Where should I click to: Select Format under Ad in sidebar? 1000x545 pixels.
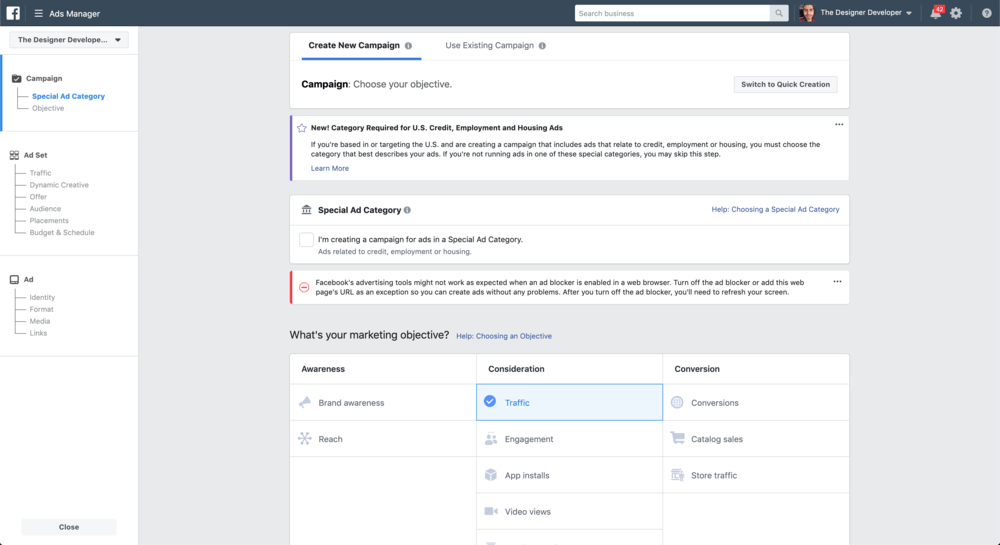pyautogui.click(x=41, y=309)
